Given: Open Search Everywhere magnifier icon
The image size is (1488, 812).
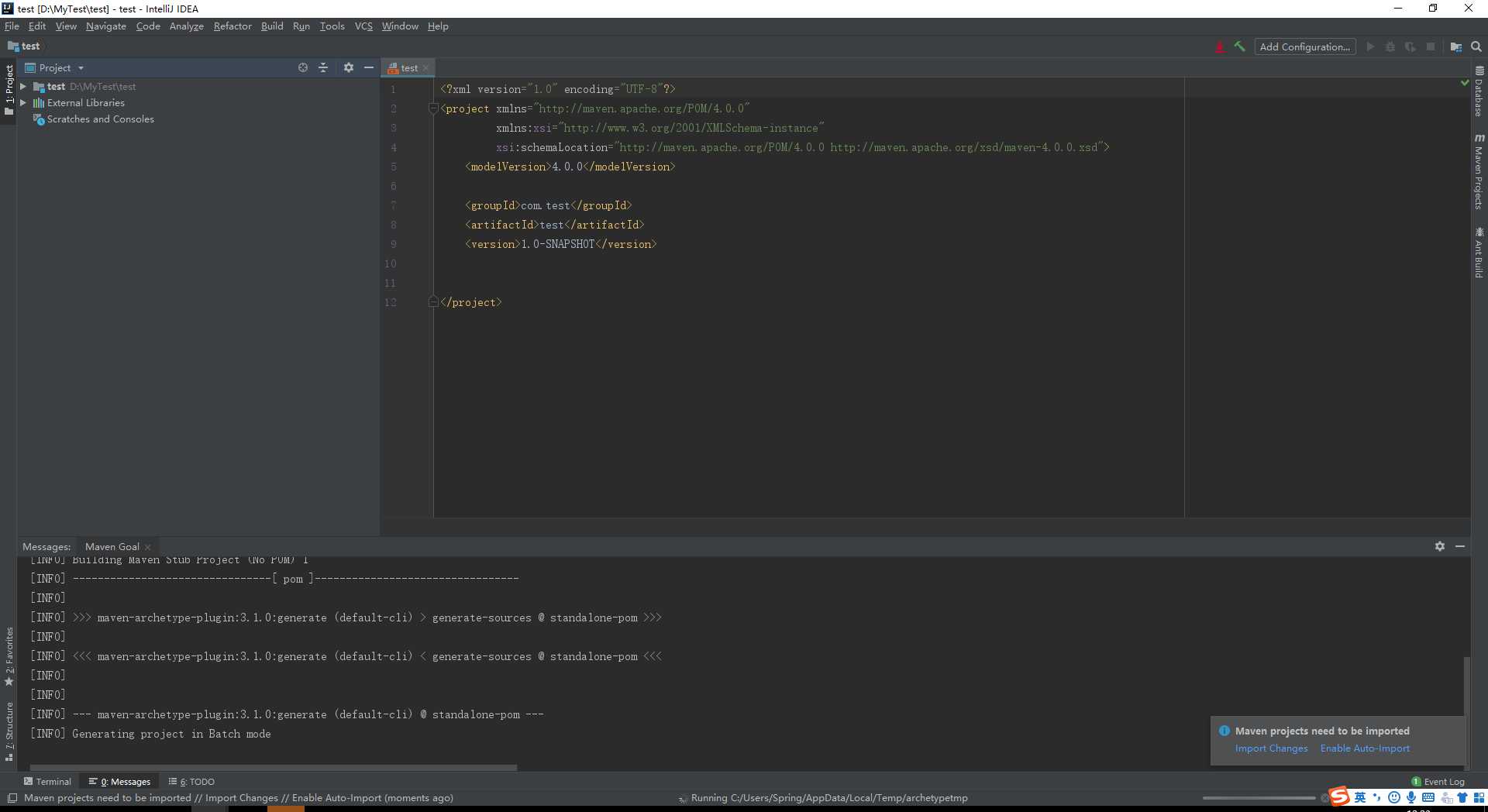Looking at the screenshot, I should click(x=1476, y=46).
